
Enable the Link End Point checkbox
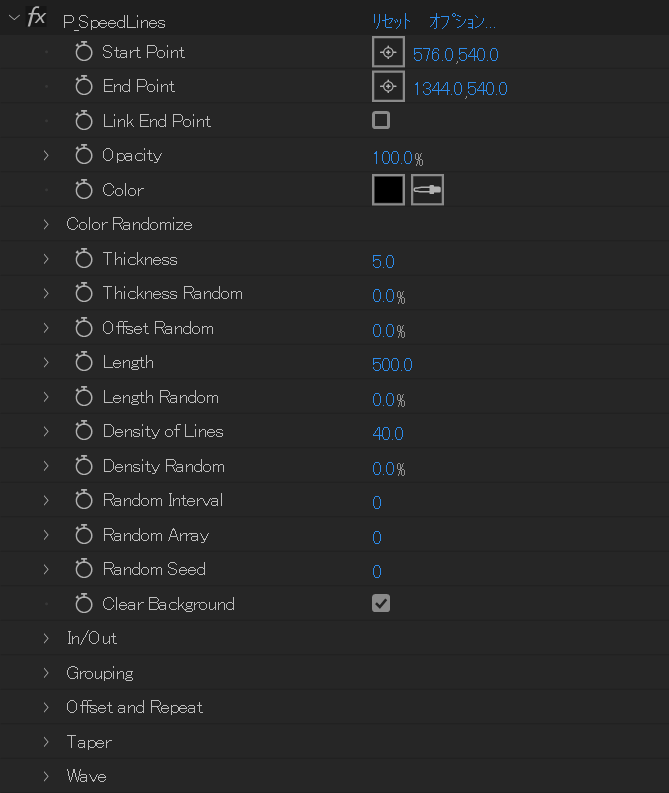click(381, 120)
